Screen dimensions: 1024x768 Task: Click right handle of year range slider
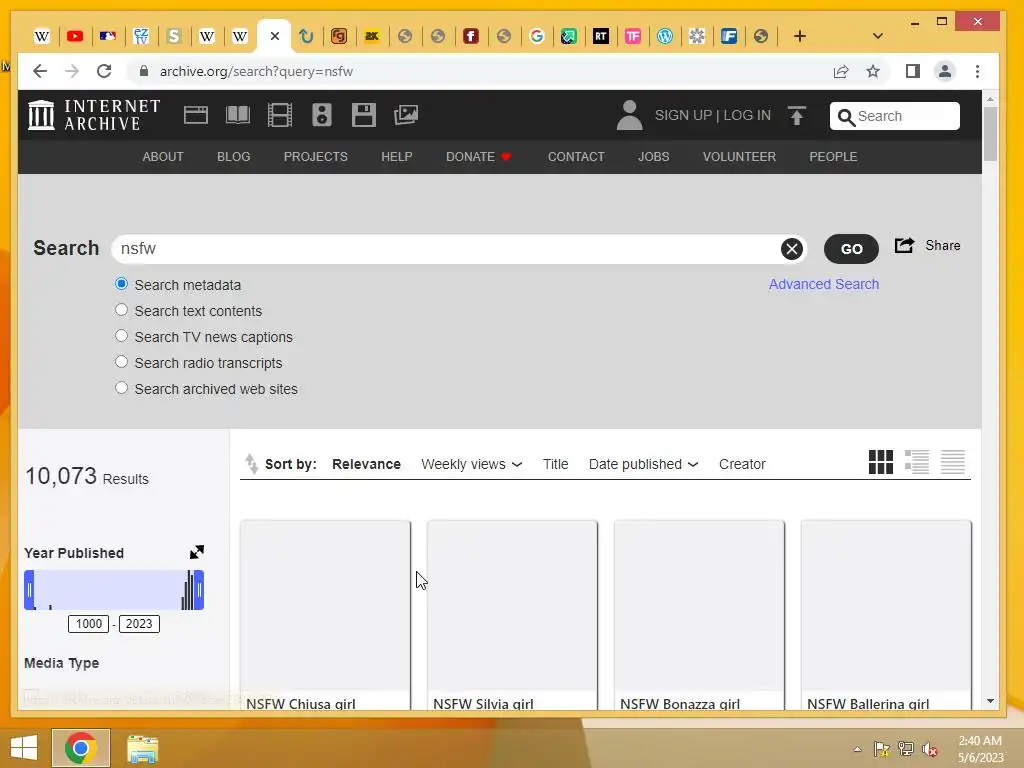pyautogui.click(x=199, y=590)
